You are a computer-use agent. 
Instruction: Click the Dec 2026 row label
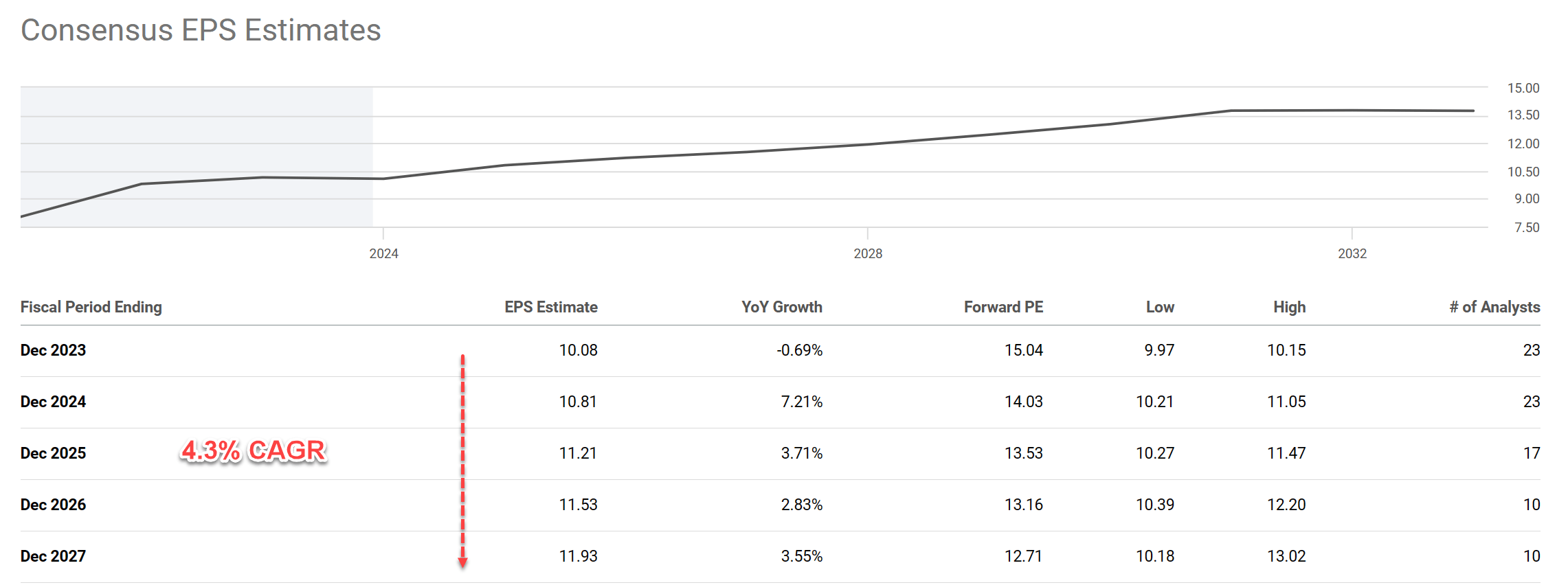pos(54,505)
